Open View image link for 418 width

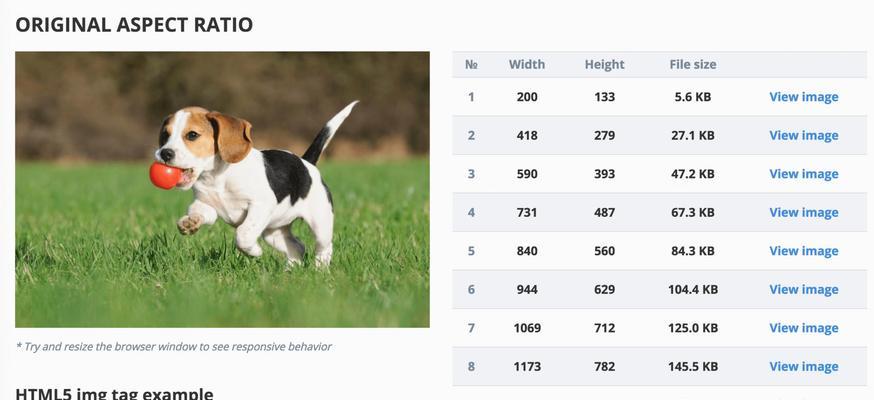803,135
